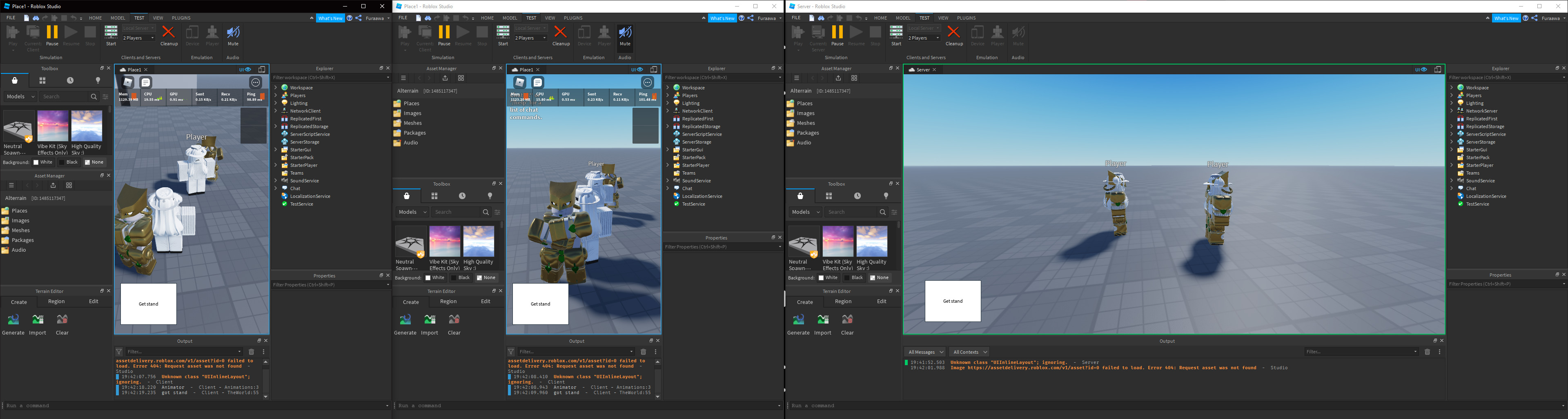Click Cleanup in the left Place1 window

(169, 35)
